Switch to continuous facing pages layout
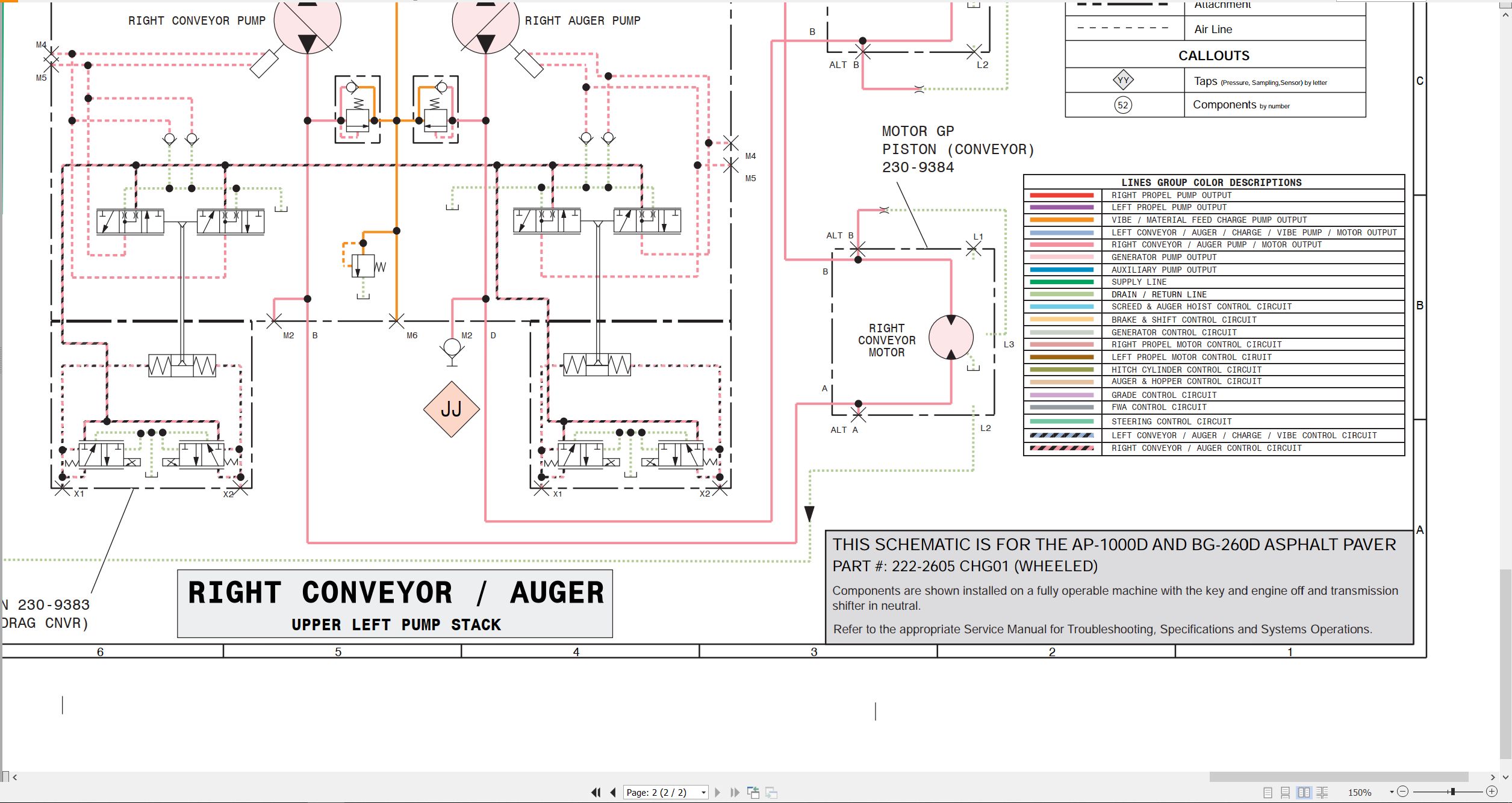 1322,792
